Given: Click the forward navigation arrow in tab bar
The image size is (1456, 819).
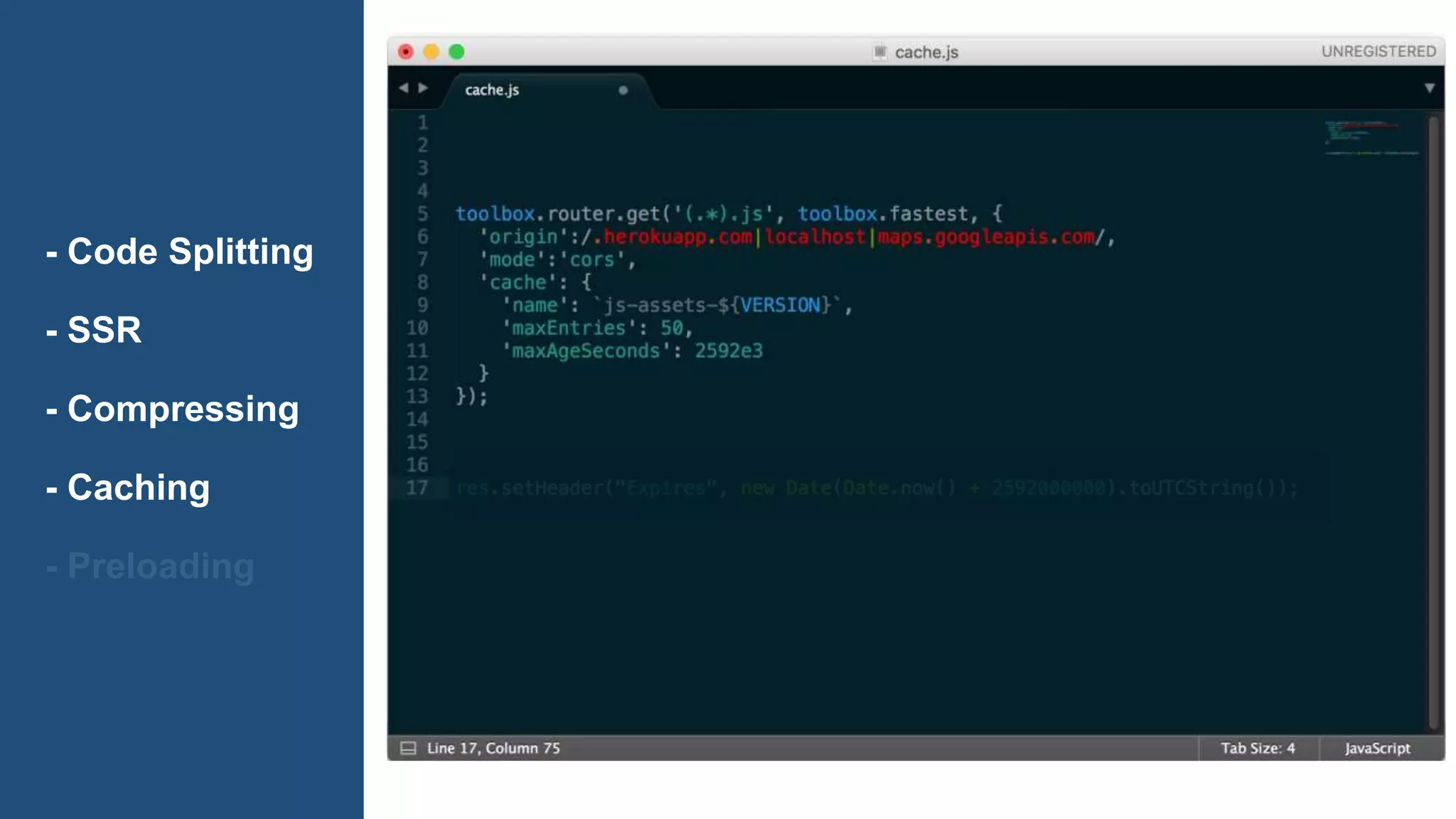Looking at the screenshot, I should pos(423,87).
